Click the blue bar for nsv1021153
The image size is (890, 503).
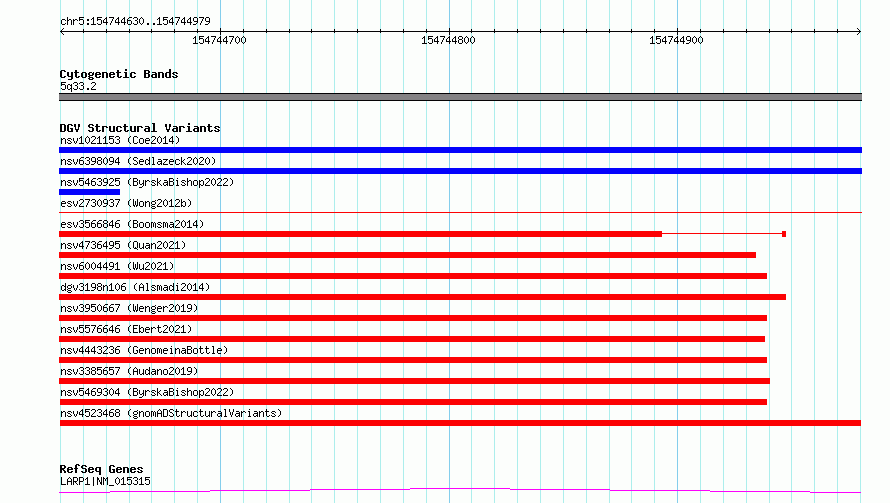click(x=460, y=150)
